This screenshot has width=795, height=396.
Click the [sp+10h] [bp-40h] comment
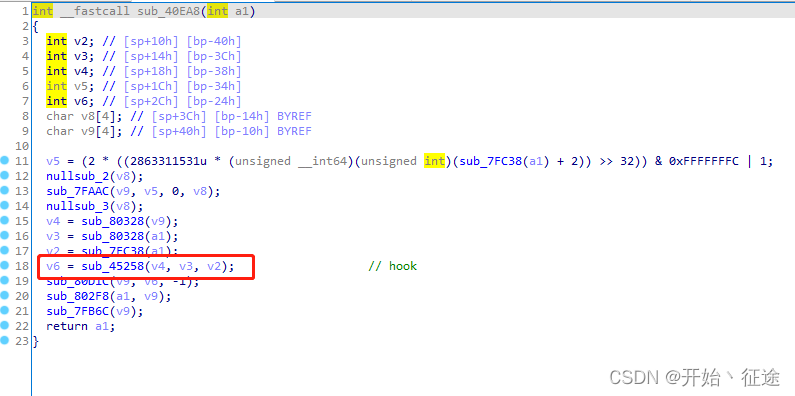pos(183,41)
